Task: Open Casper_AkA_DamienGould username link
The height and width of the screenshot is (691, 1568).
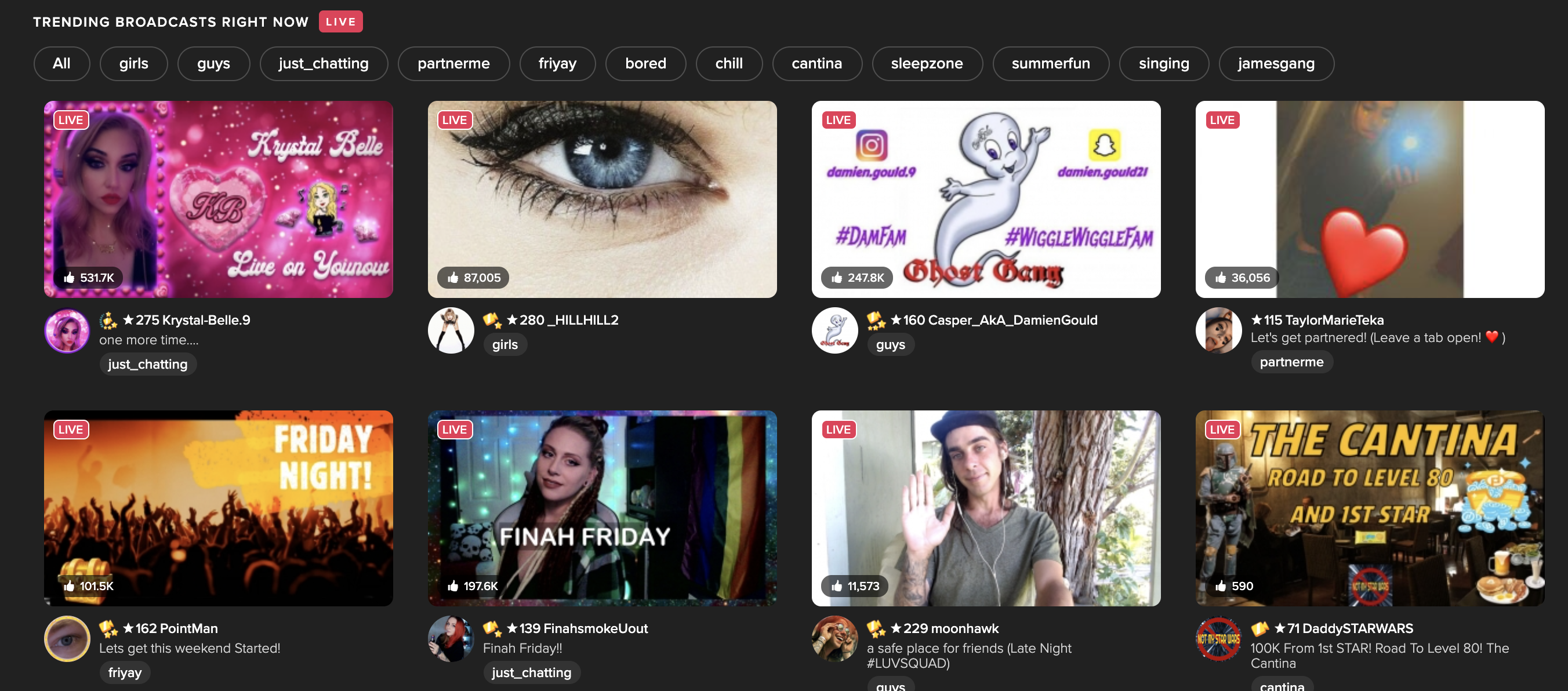Action: click(x=1000, y=320)
